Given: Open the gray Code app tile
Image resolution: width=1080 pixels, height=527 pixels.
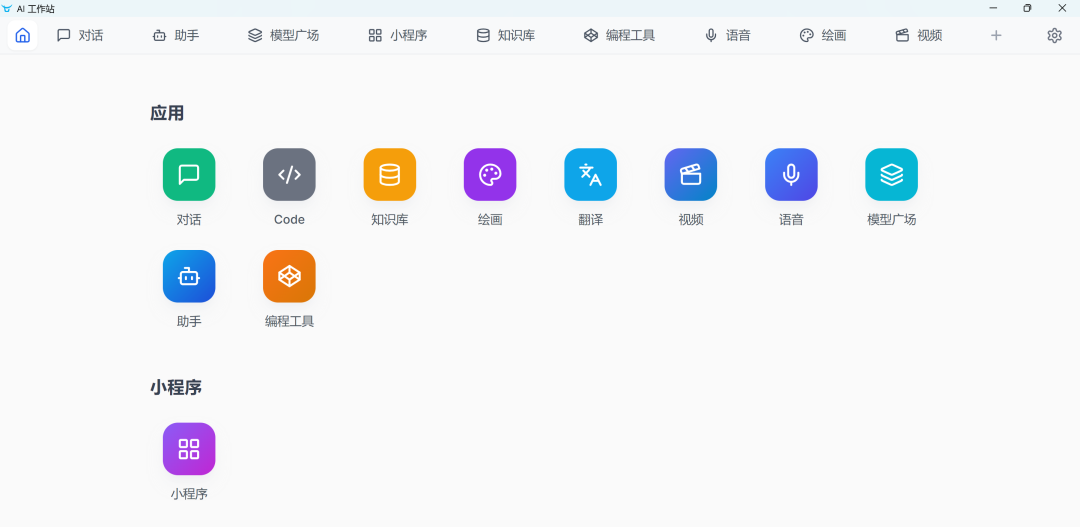Looking at the screenshot, I should coord(289,174).
